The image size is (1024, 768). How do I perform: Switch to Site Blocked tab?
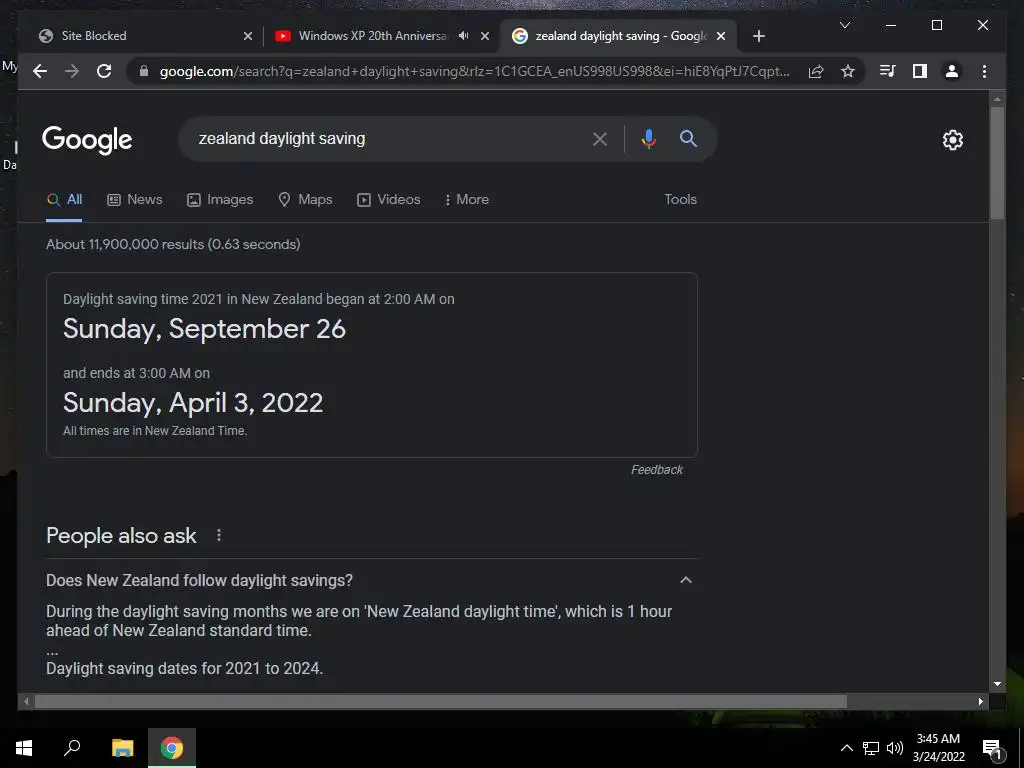pyautogui.click(x=139, y=36)
